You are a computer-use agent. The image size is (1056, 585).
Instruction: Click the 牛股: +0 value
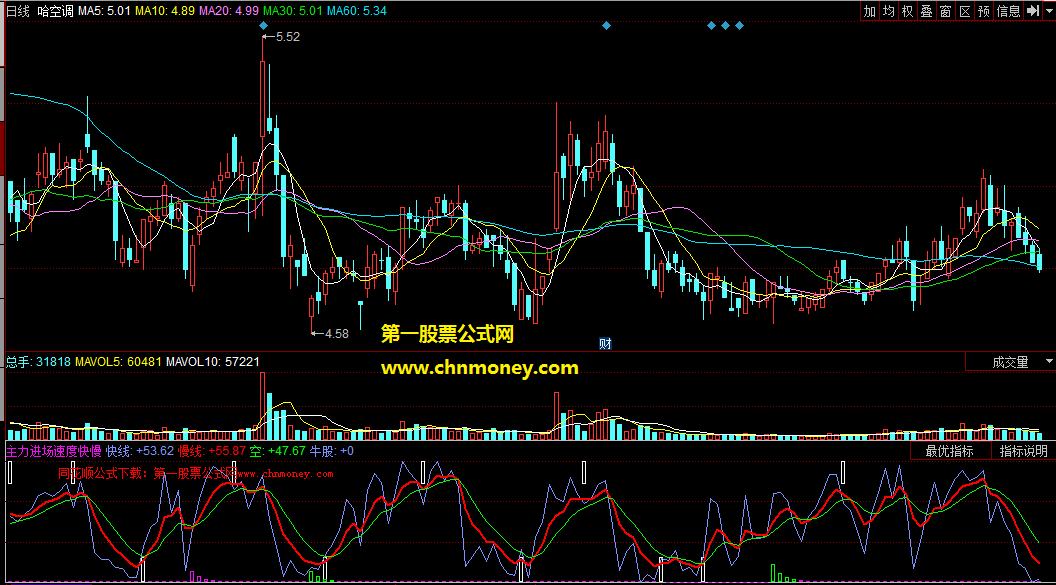[331, 451]
